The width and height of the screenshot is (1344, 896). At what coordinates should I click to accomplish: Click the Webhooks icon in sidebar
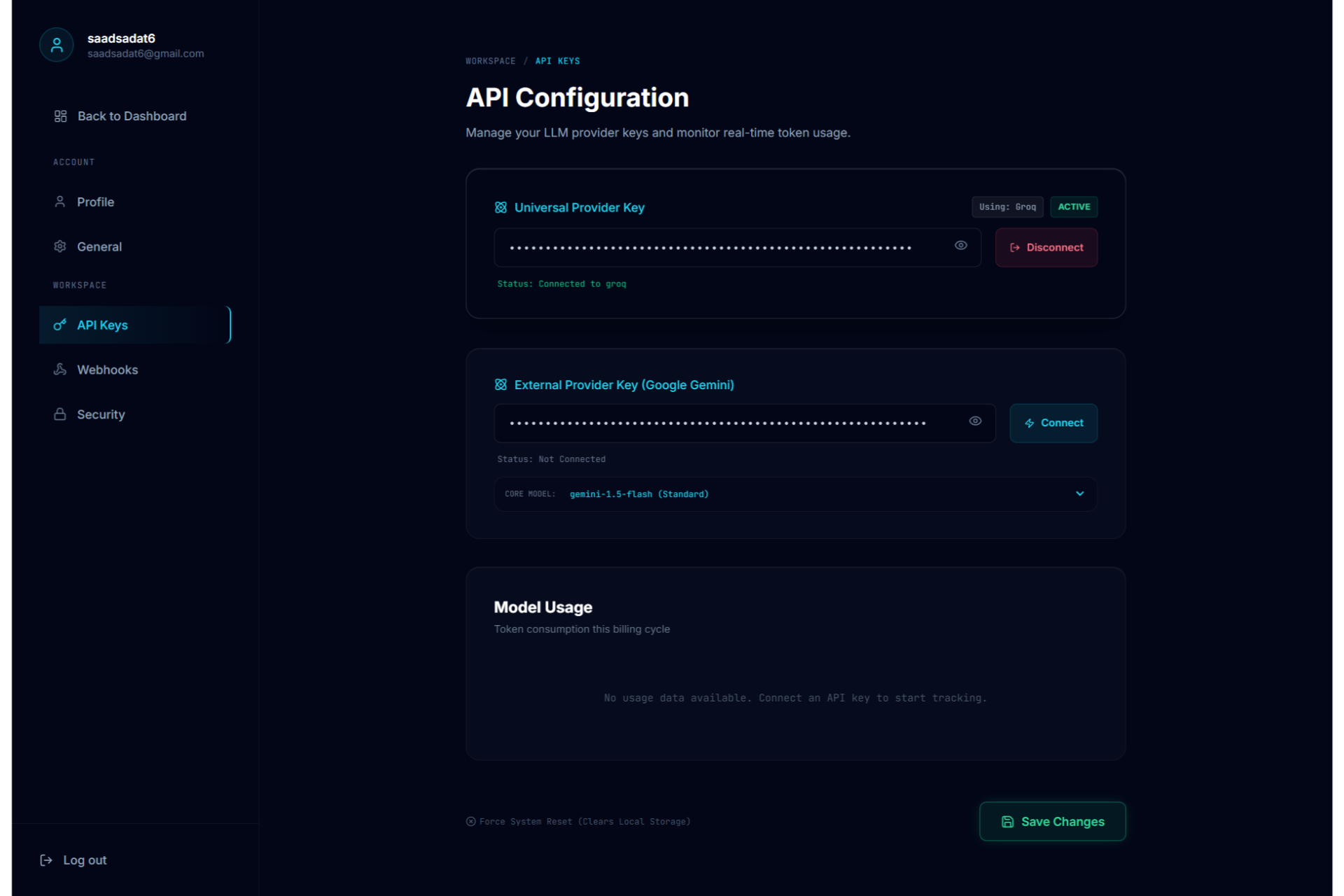60,370
